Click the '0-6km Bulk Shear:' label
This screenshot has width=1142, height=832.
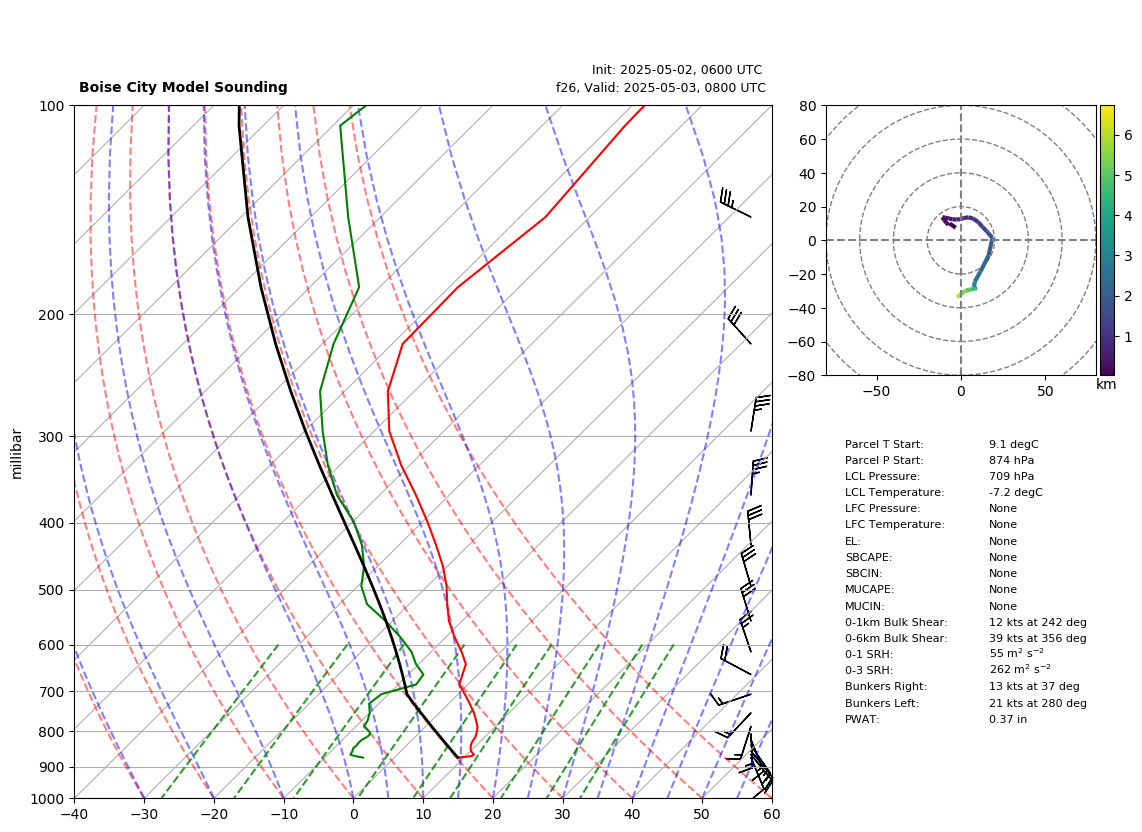tap(896, 638)
